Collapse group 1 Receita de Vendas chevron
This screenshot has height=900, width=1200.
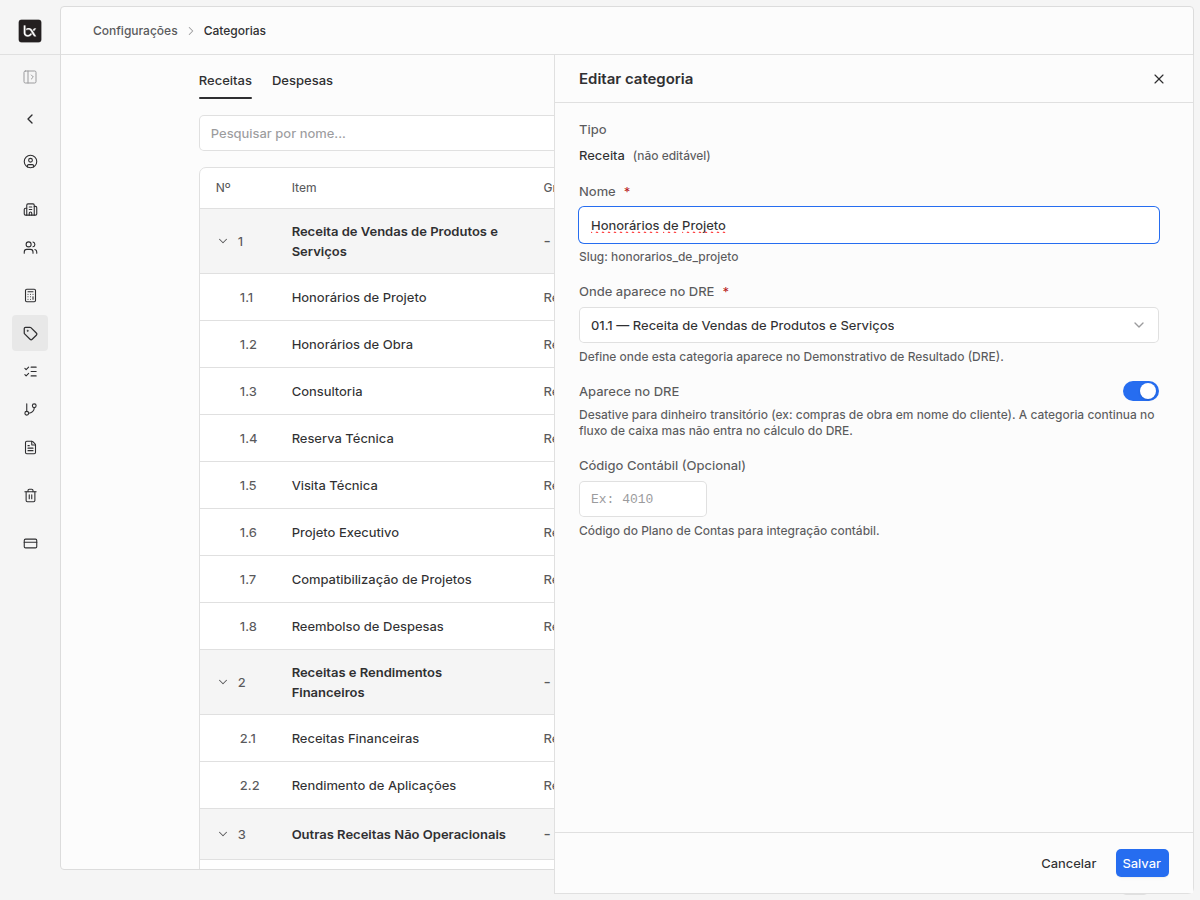[223, 241]
